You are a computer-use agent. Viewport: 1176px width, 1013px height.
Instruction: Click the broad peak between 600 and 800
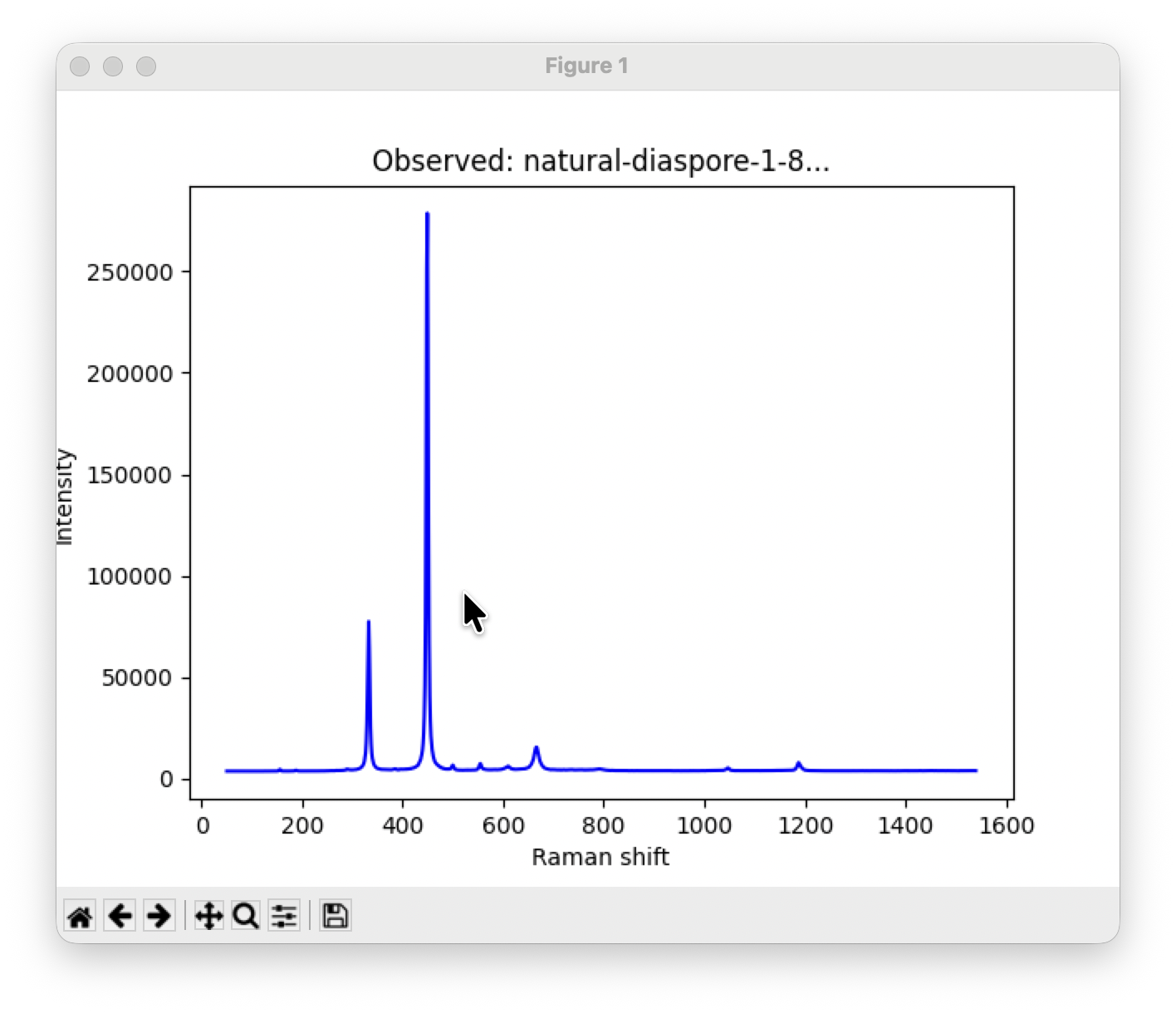(537, 749)
